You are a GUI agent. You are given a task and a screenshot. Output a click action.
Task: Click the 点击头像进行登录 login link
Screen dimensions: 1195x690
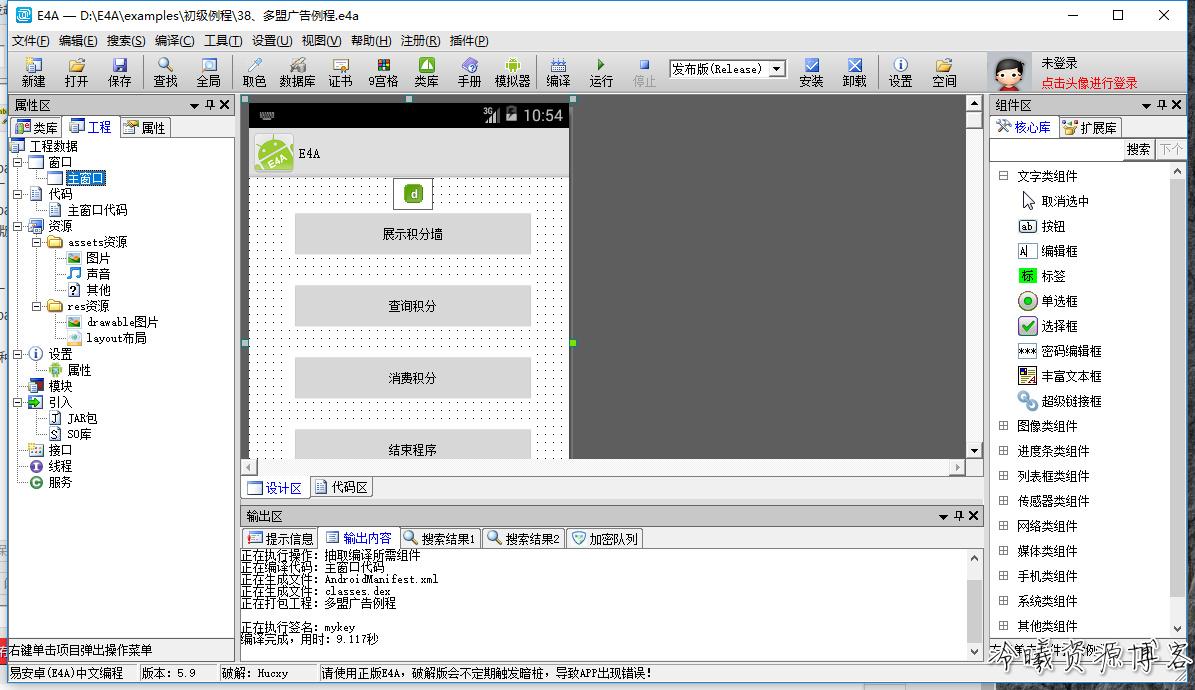pyautogui.click(x=1089, y=83)
